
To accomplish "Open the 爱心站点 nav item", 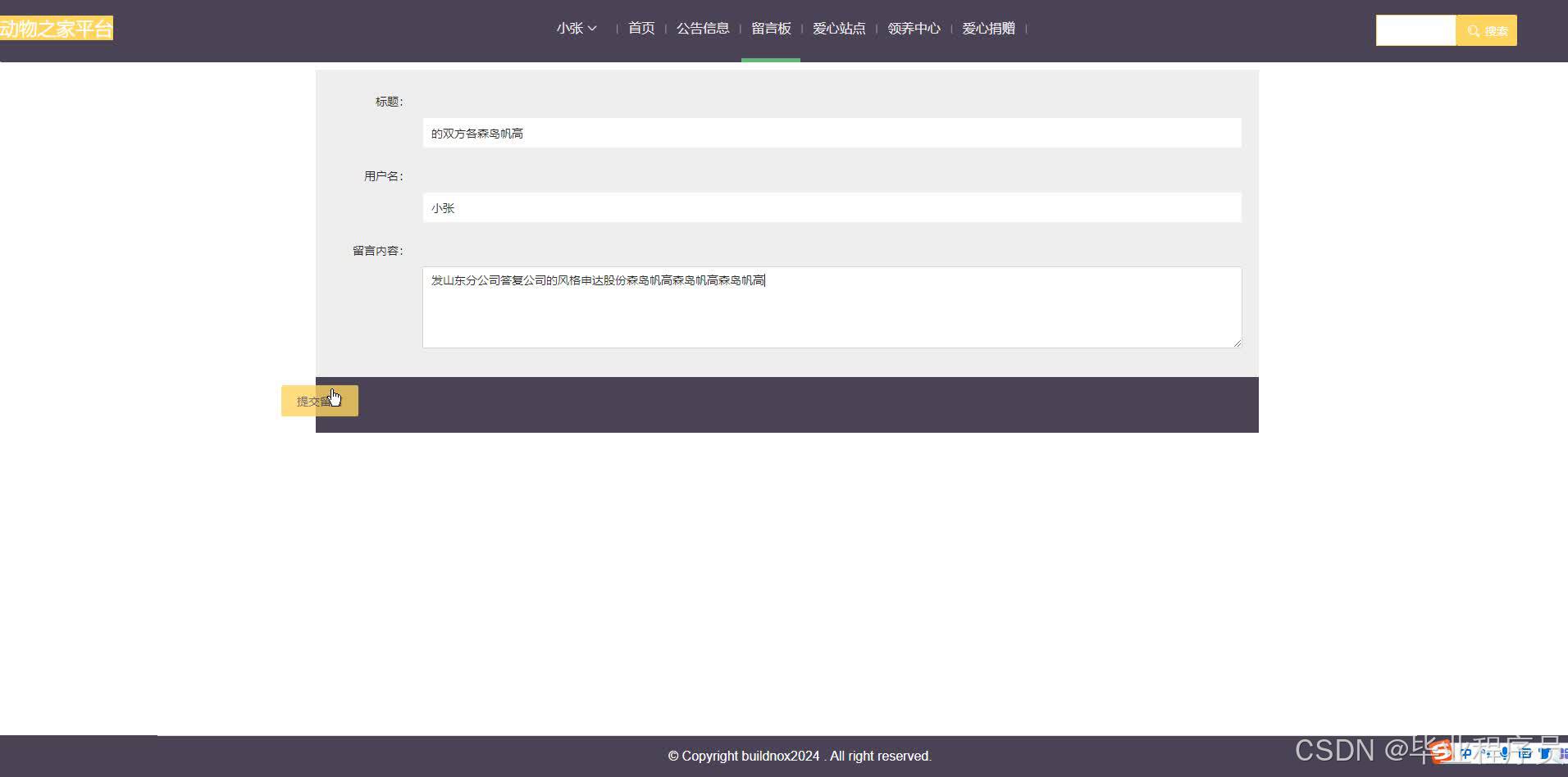I will click(839, 29).
